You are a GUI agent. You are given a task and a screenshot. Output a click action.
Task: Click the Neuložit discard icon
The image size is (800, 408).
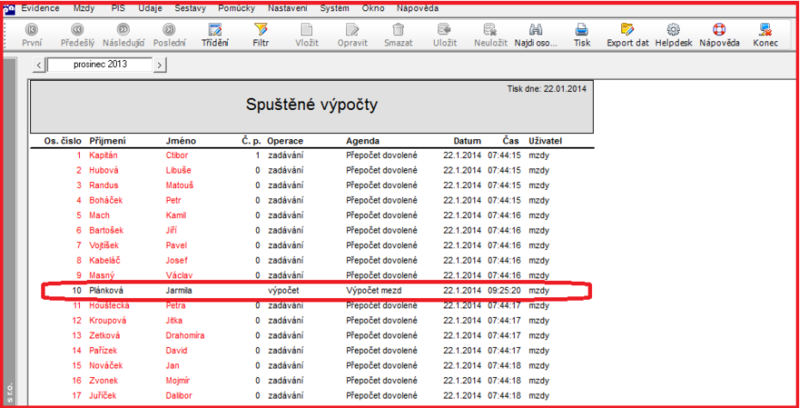[x=490, y=30]
